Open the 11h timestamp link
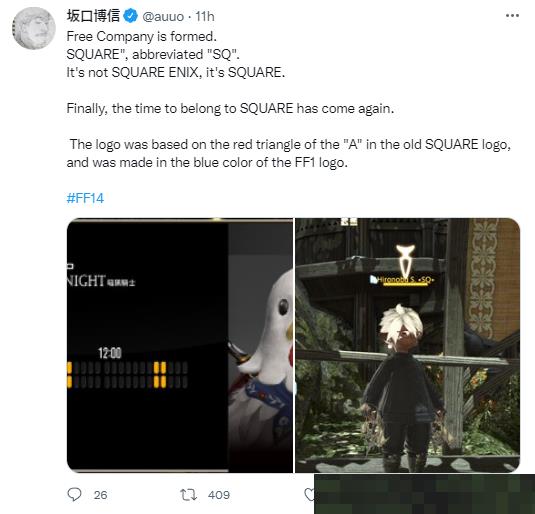Screen dimensions: 535x514 click(x=205, y=16)
